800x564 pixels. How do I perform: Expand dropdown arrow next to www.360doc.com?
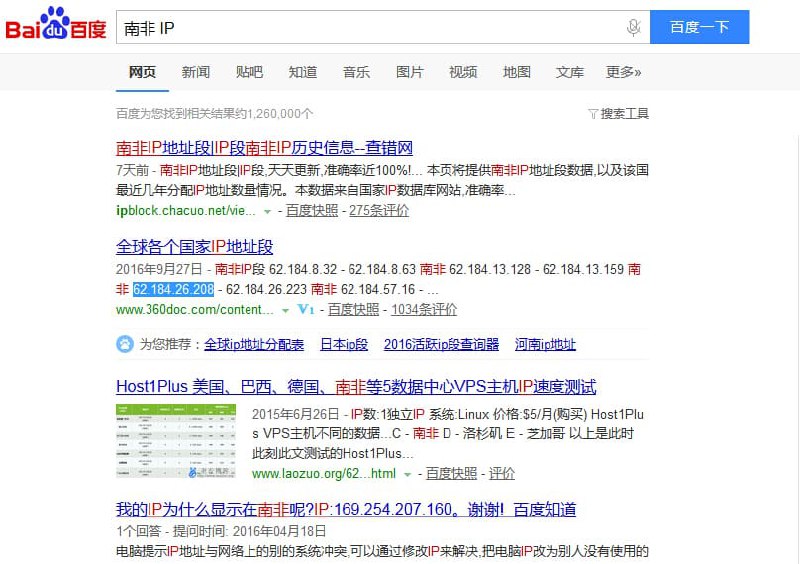coord(285,310)
